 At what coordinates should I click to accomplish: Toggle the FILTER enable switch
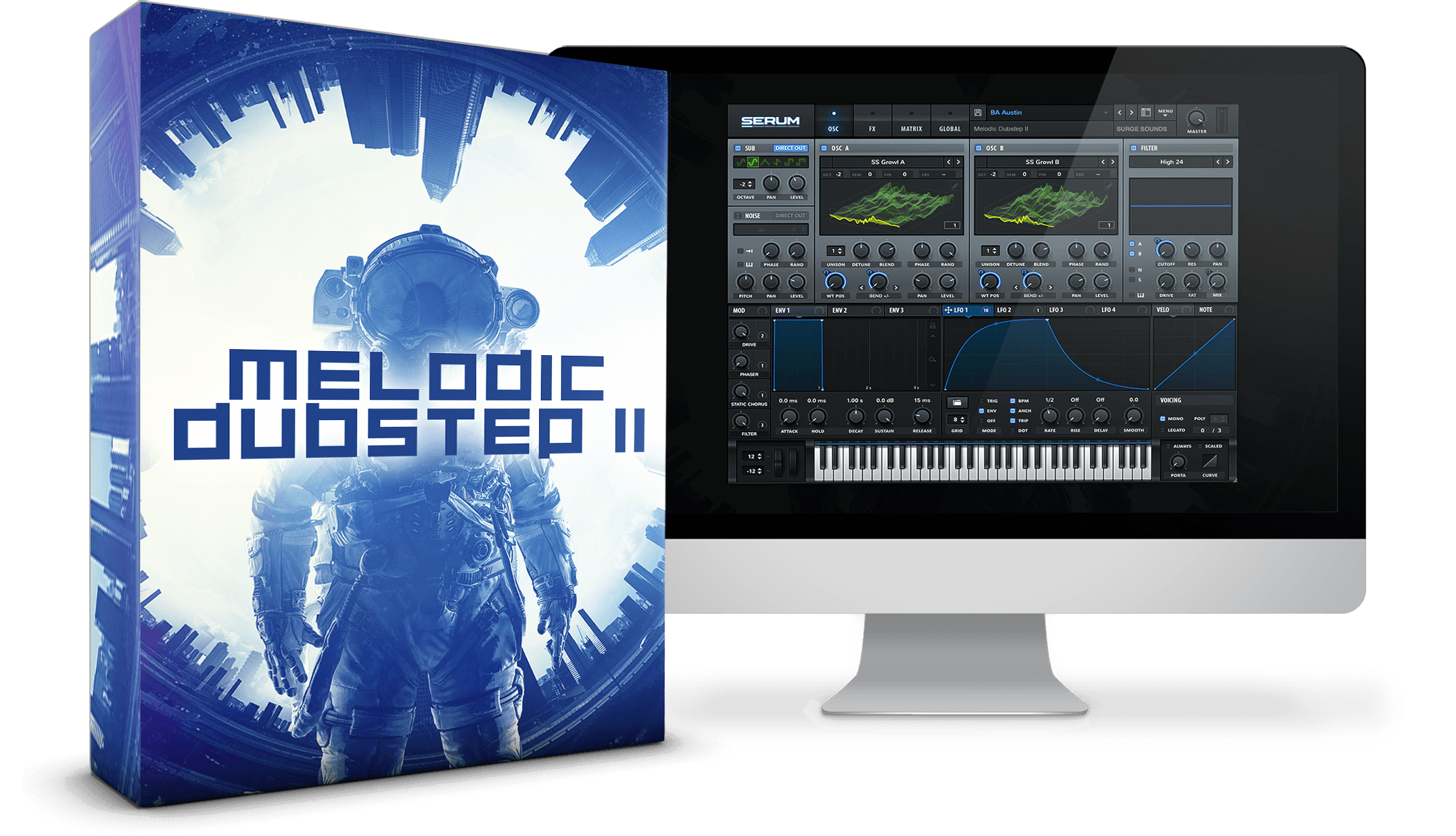1134,148
